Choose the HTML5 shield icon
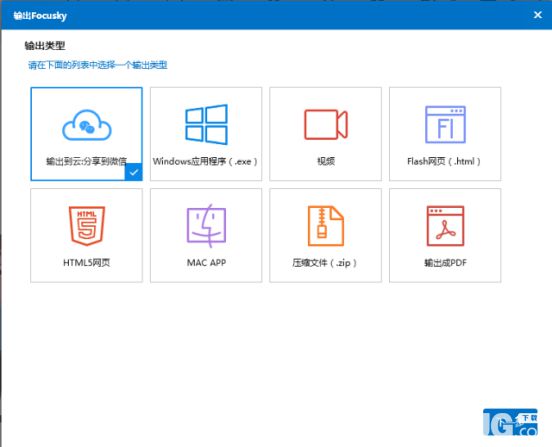552x447 pixels. coord(87,226)
